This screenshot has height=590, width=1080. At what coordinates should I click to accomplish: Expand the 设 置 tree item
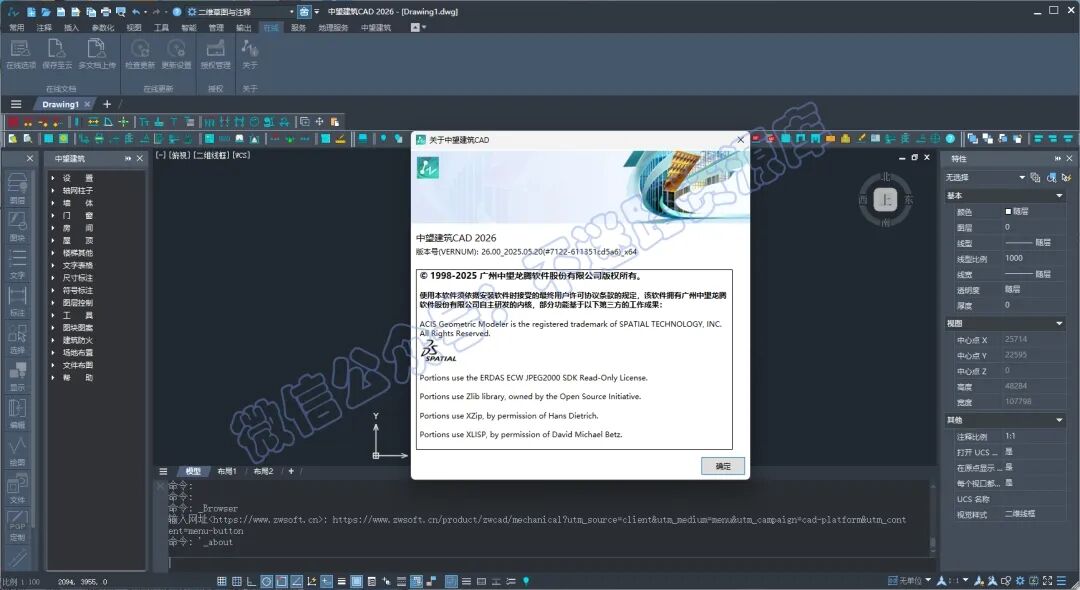tap(53, 178)
